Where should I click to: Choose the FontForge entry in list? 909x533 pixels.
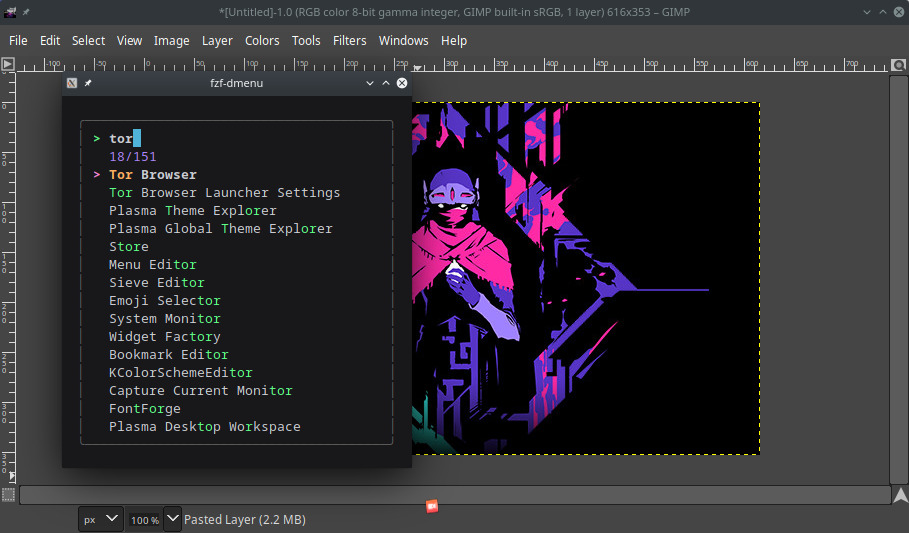[x=145, y=409]
